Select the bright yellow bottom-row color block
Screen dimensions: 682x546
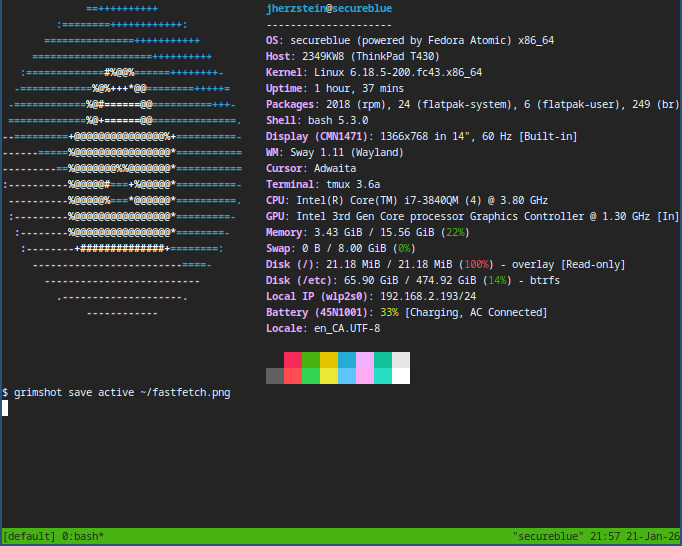click(x=329, y=376)
